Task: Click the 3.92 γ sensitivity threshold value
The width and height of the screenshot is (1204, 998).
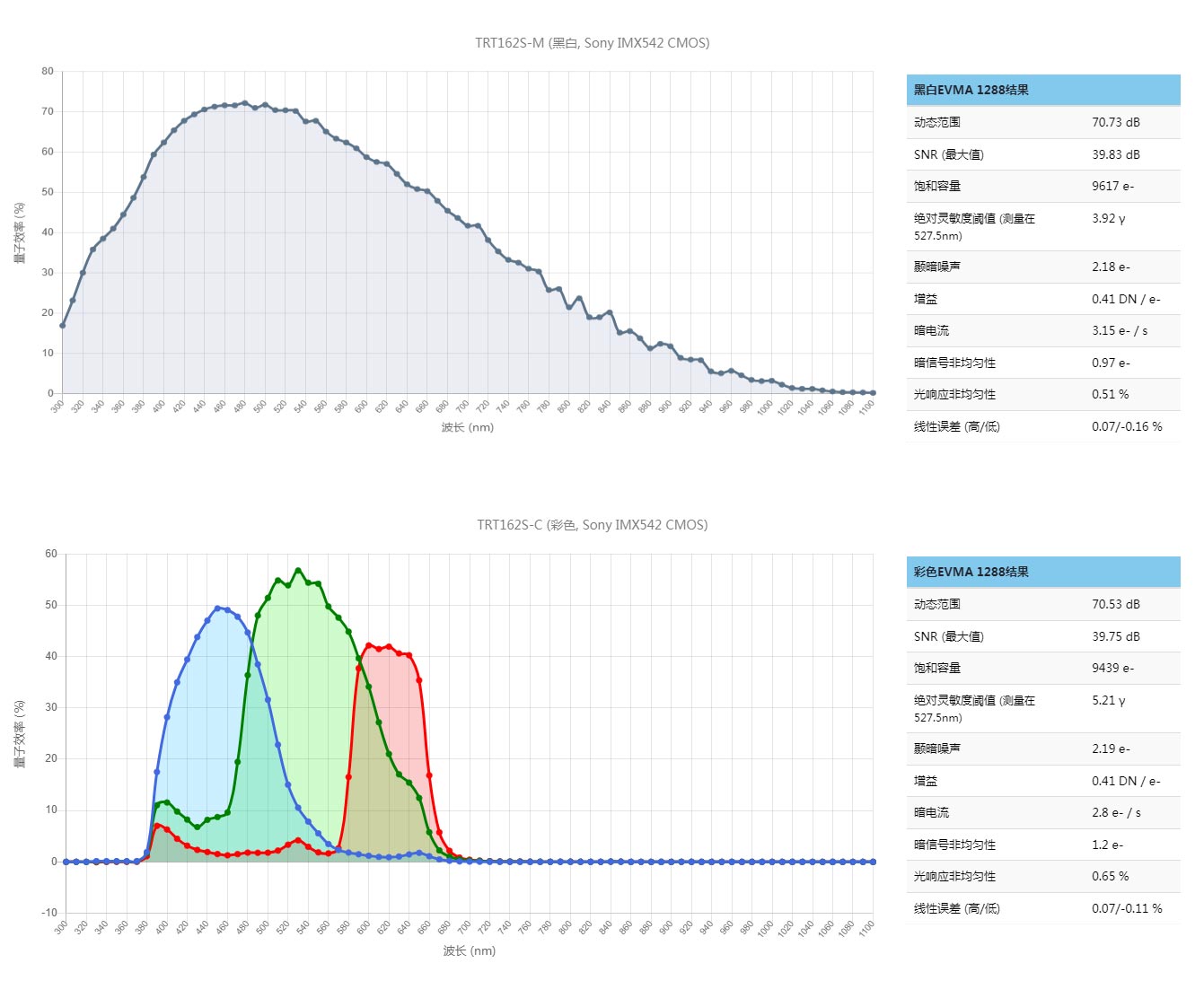Action: (1108, 218)
